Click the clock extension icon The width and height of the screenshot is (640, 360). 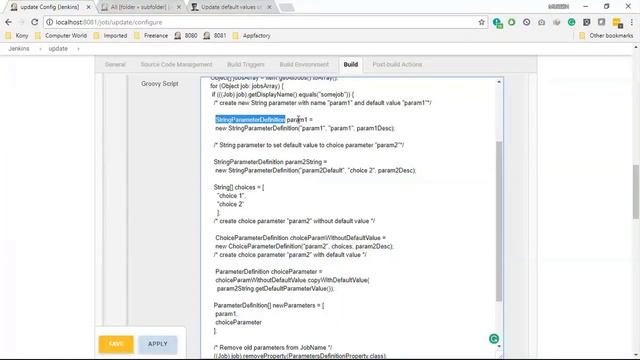coord(527,22)
